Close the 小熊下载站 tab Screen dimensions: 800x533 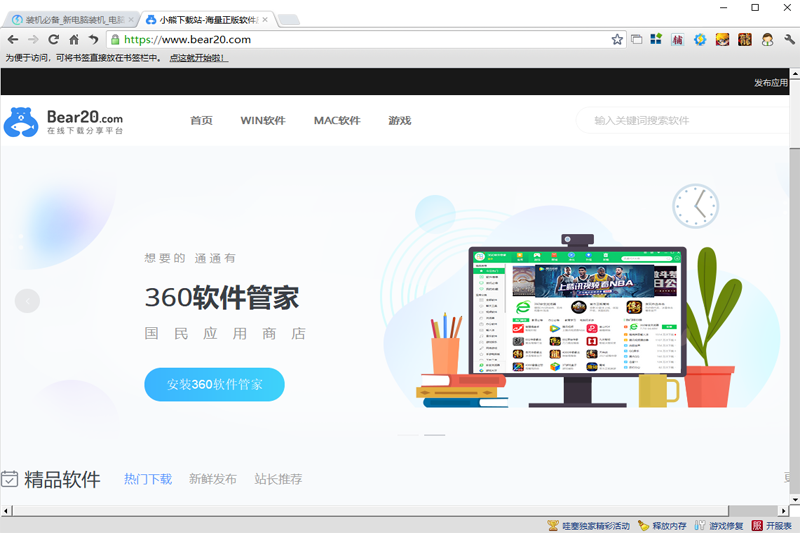pos(265,19)
